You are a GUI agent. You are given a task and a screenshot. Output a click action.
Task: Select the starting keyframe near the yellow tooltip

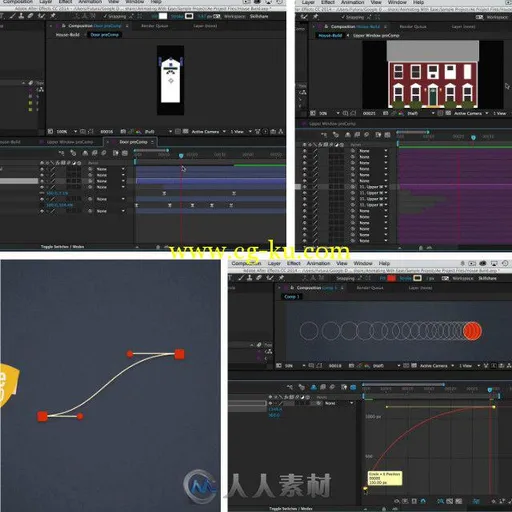(365, 489)
